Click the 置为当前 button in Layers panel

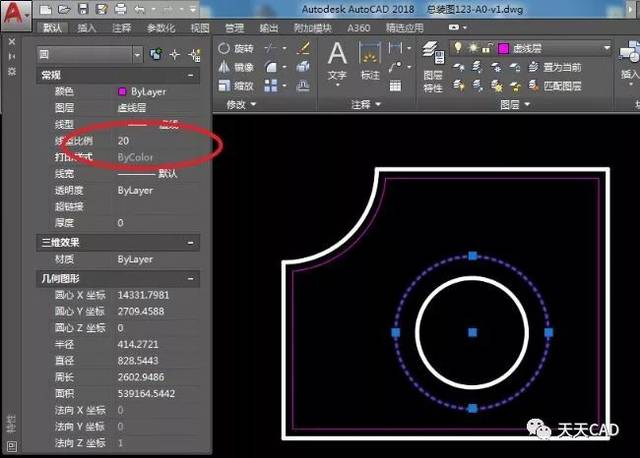click(555, 67)
